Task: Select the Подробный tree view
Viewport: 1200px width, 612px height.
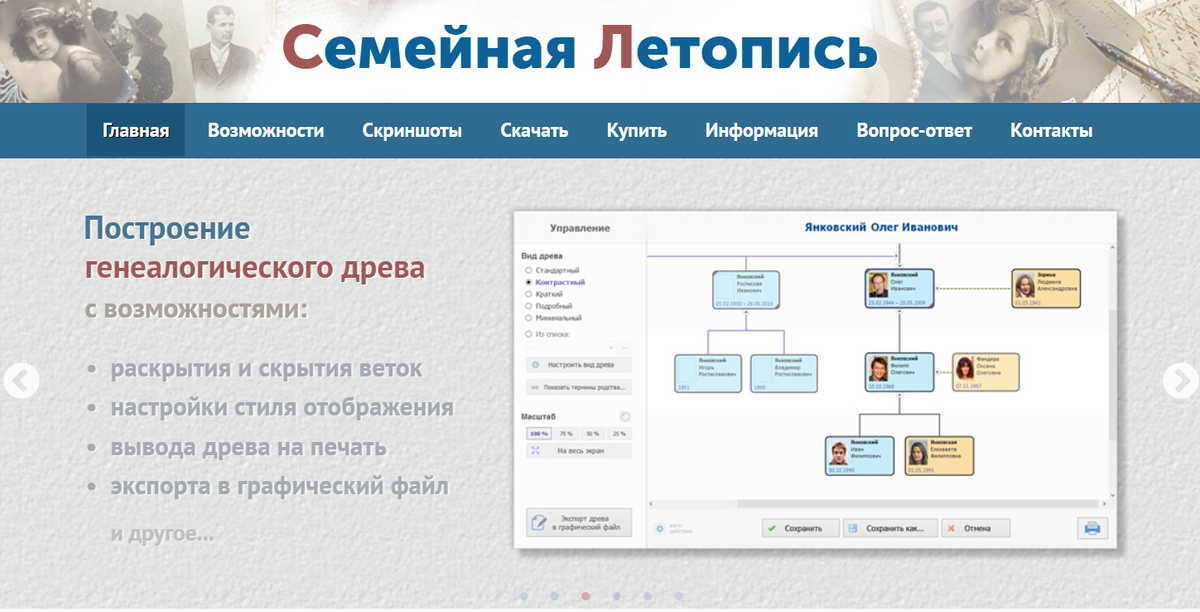Action: click(x=532, y=305)
